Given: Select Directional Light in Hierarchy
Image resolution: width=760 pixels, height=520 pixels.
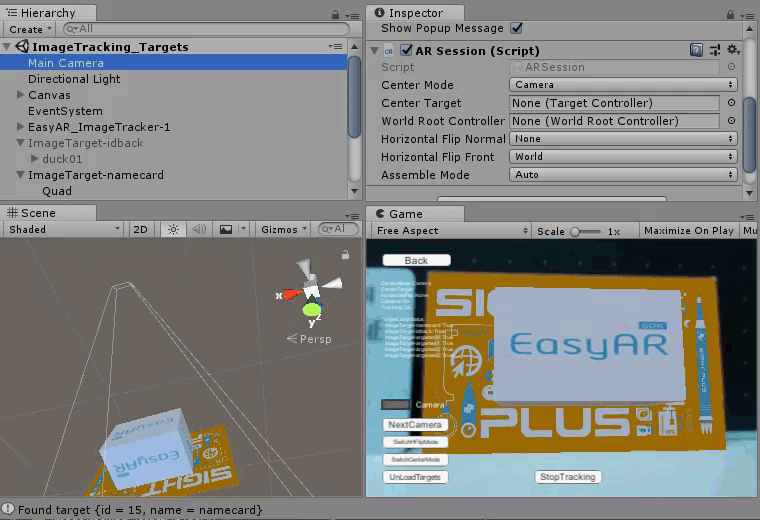Looking at the screenshot, I should [74, 79].
